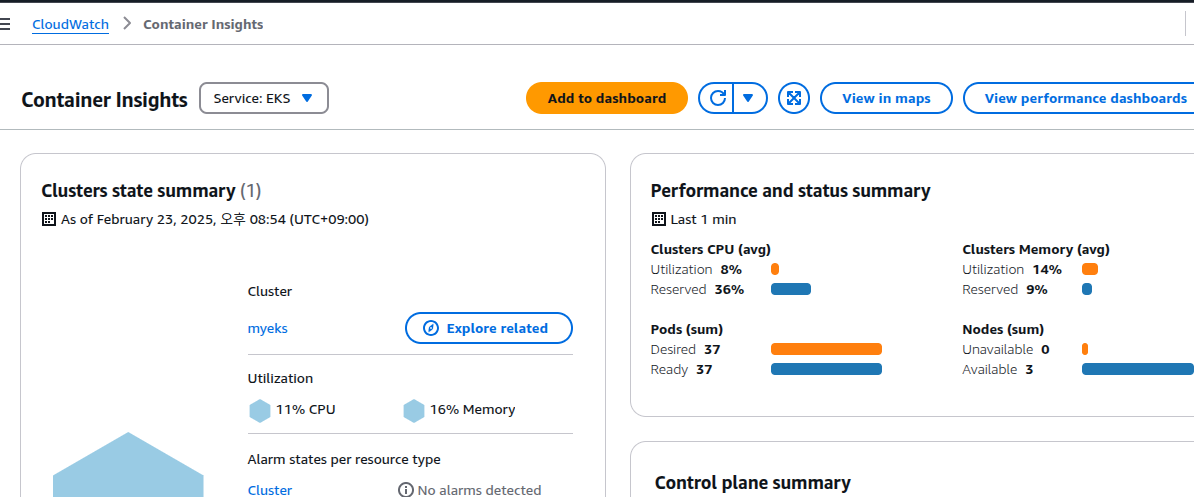Click the compass icon in Explore related
This screenshot has height=497, width=1194.
click(x=431, y=329)
